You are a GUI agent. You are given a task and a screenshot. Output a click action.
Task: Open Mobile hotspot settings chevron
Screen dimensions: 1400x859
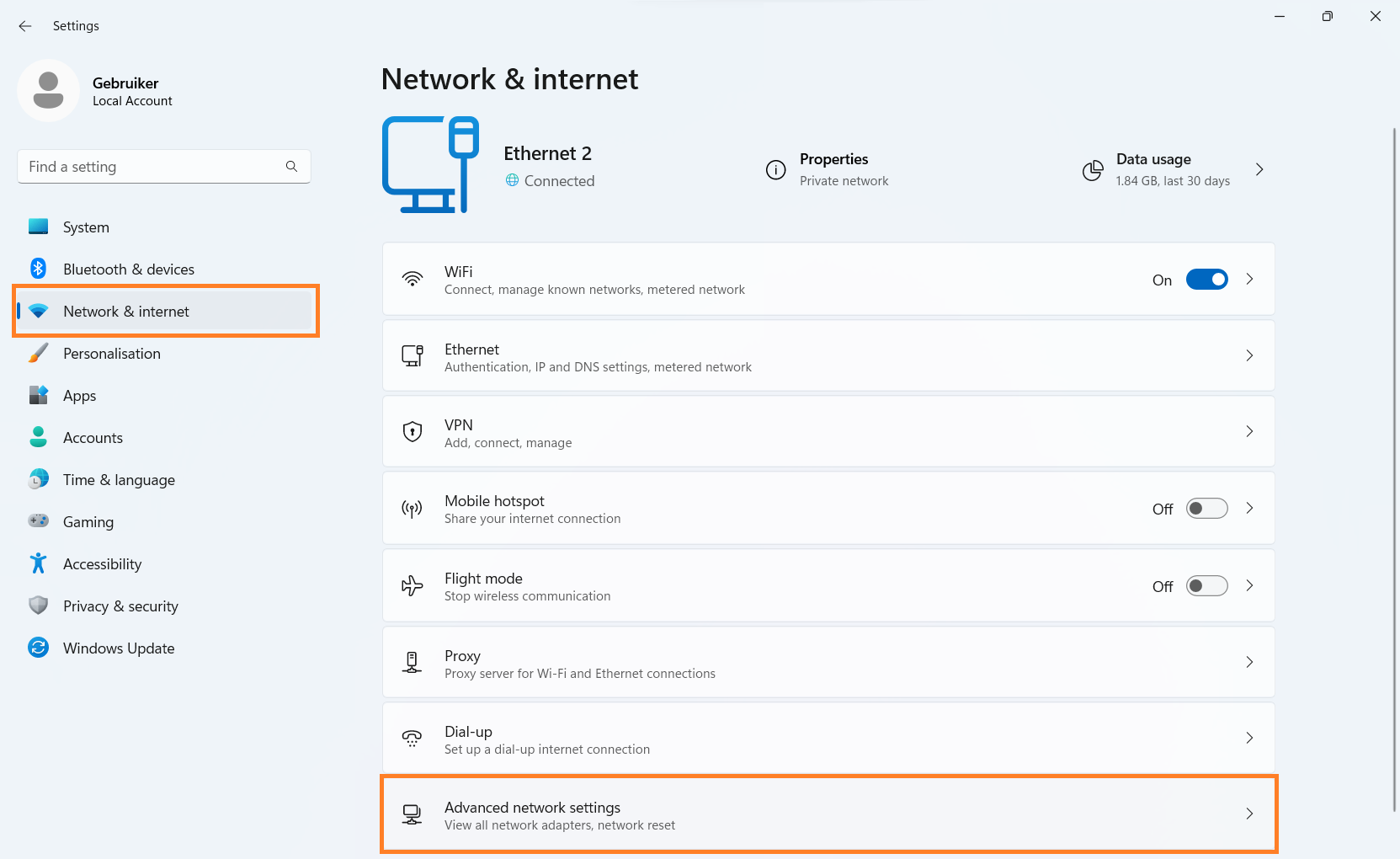[1250, 508]
